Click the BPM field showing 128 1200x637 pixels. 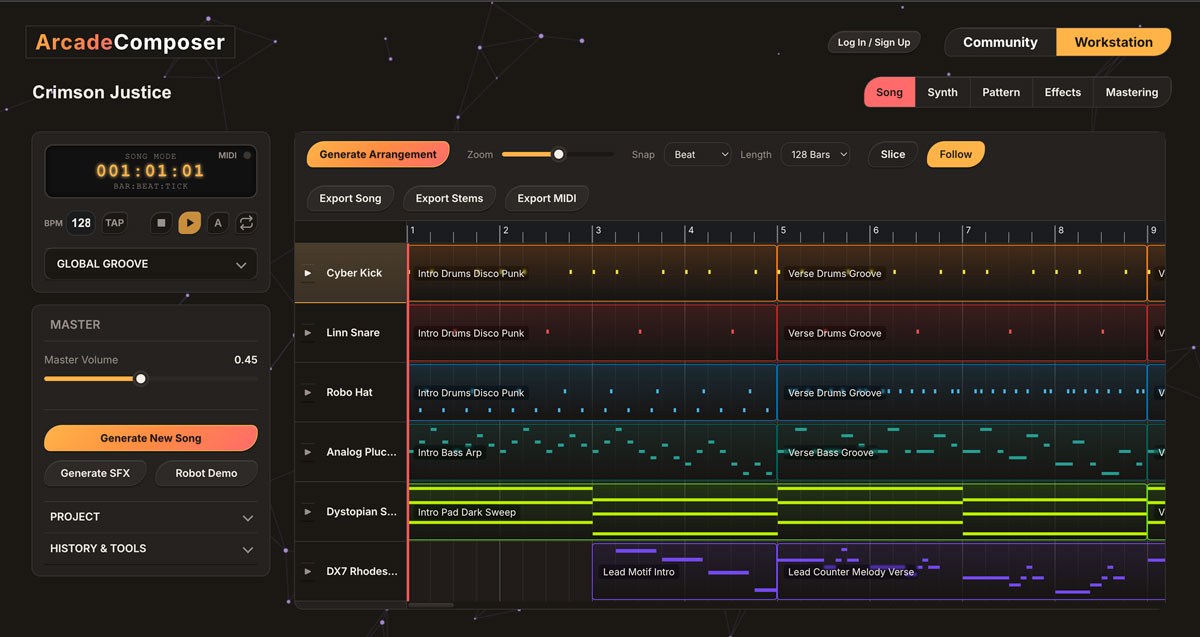tap(81, 223)
